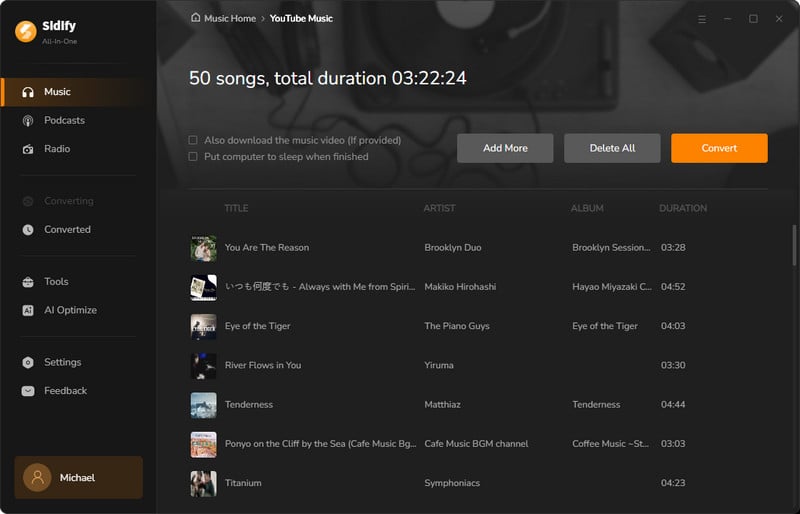Click the home icon in breadcrumb
Viewport: 800px width, 514px height.
tap(195, 18)
